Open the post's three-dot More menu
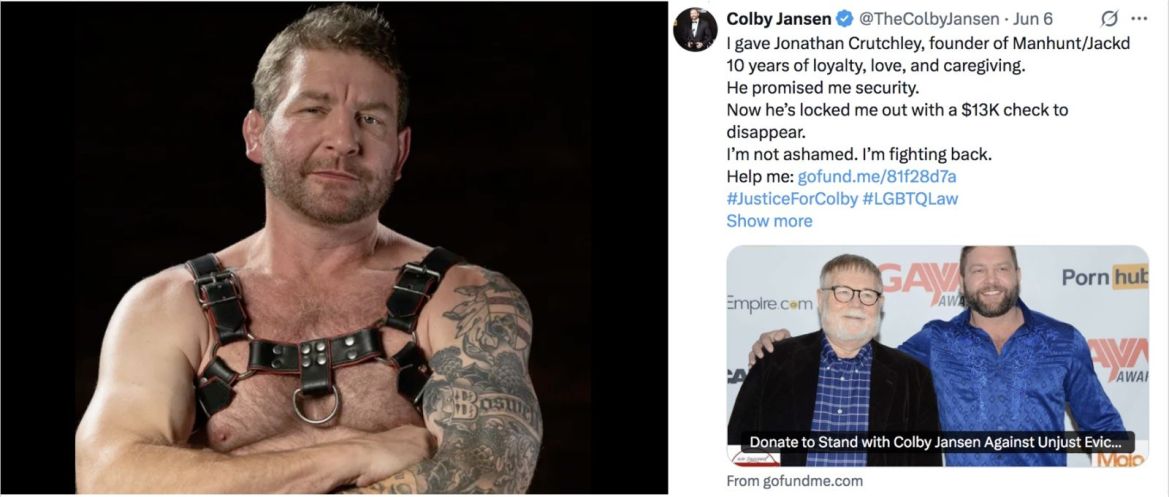Viewport: 1169px width, 497px height. [1138, 19]
